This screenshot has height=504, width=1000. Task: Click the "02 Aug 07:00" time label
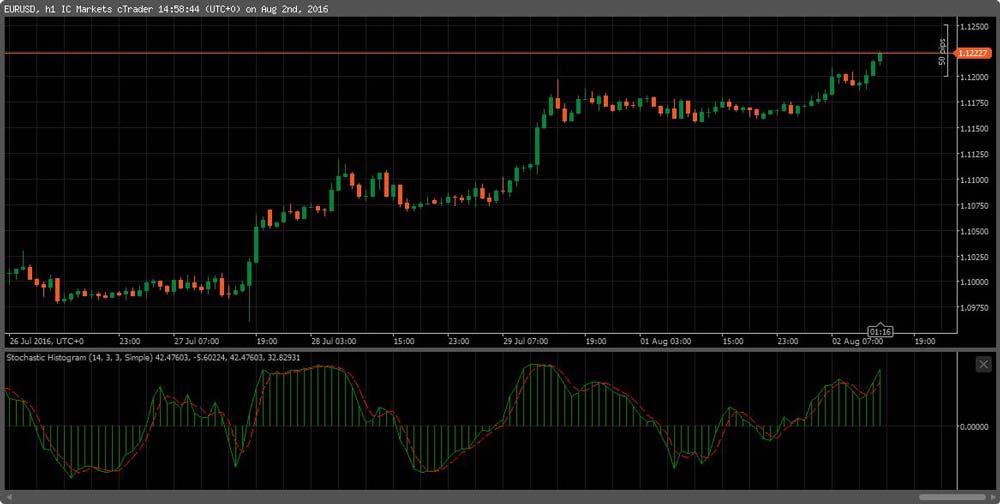pos(858,341)
